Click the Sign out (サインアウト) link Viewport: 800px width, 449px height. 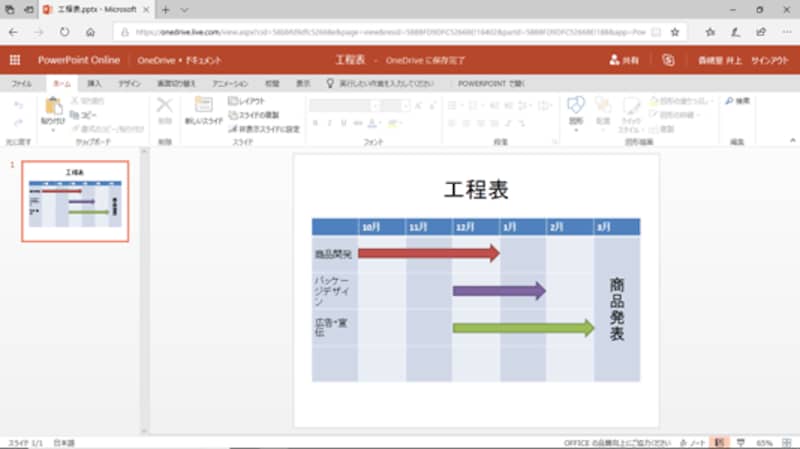770,60
